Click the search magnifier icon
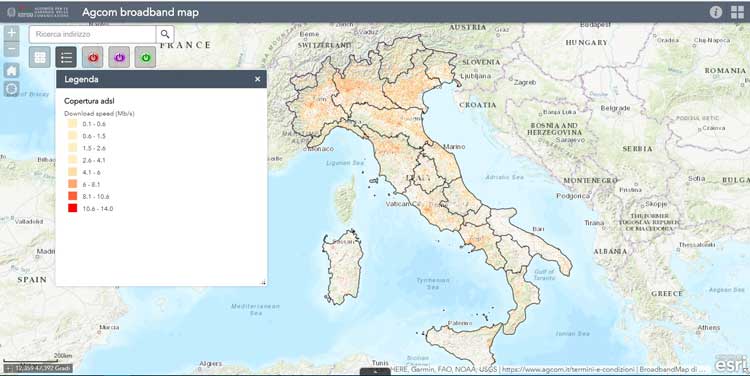Image resolution: width=750 pixels, height=376 pixels. (165, 34)
